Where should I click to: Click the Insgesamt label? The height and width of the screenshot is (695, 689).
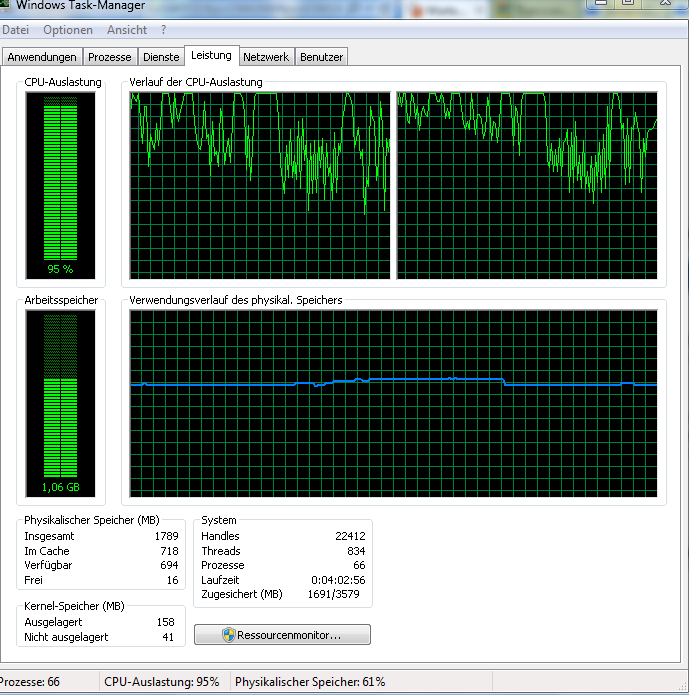coord(49,536)
